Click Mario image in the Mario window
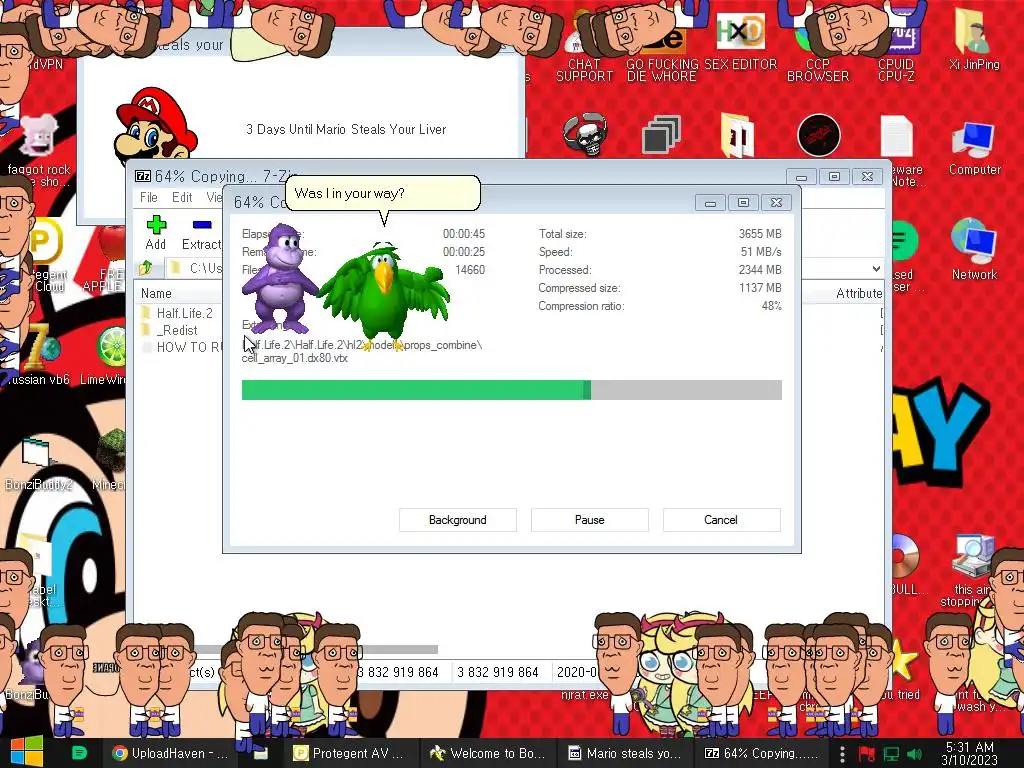The image size is (1024, 768). (x=155, y=124)
